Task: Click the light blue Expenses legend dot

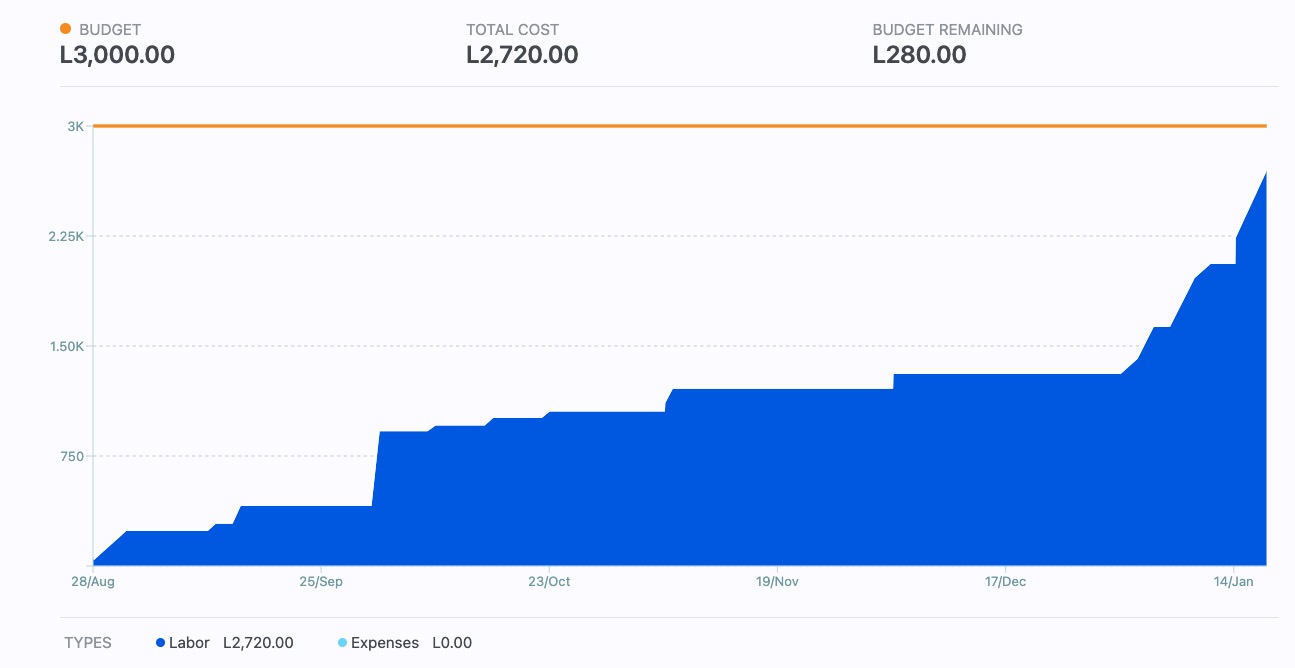Action: (x=342, y=643)
